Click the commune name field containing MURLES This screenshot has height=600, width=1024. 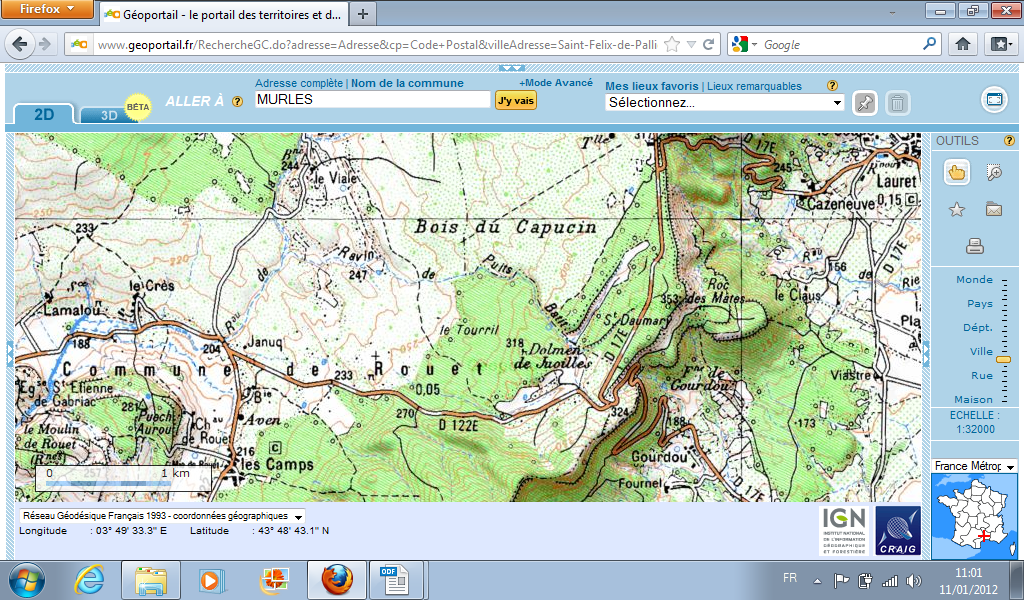click(x=372, y=99)
